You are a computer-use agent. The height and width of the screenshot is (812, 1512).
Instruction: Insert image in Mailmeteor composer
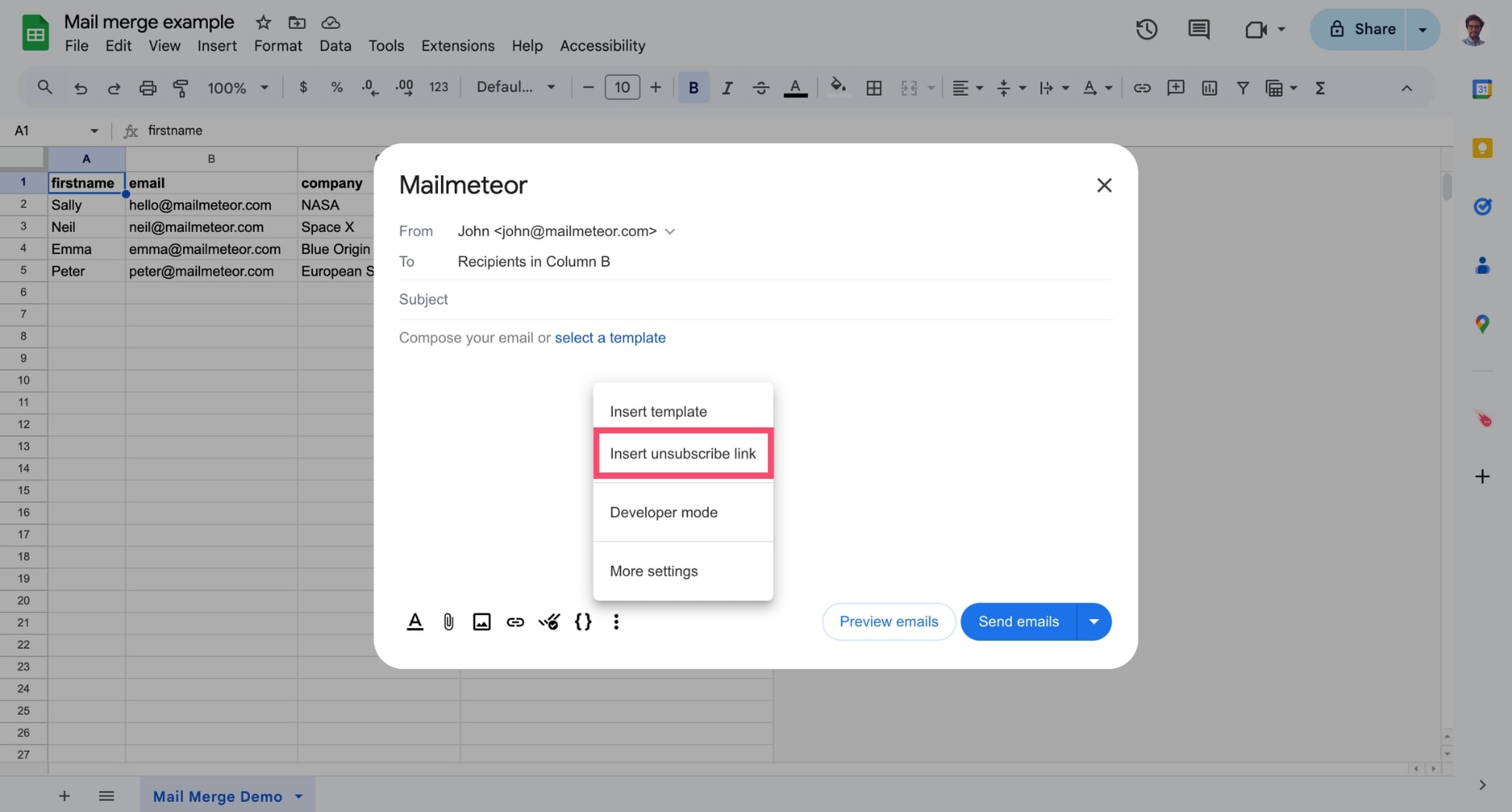[x=481, y=622]
